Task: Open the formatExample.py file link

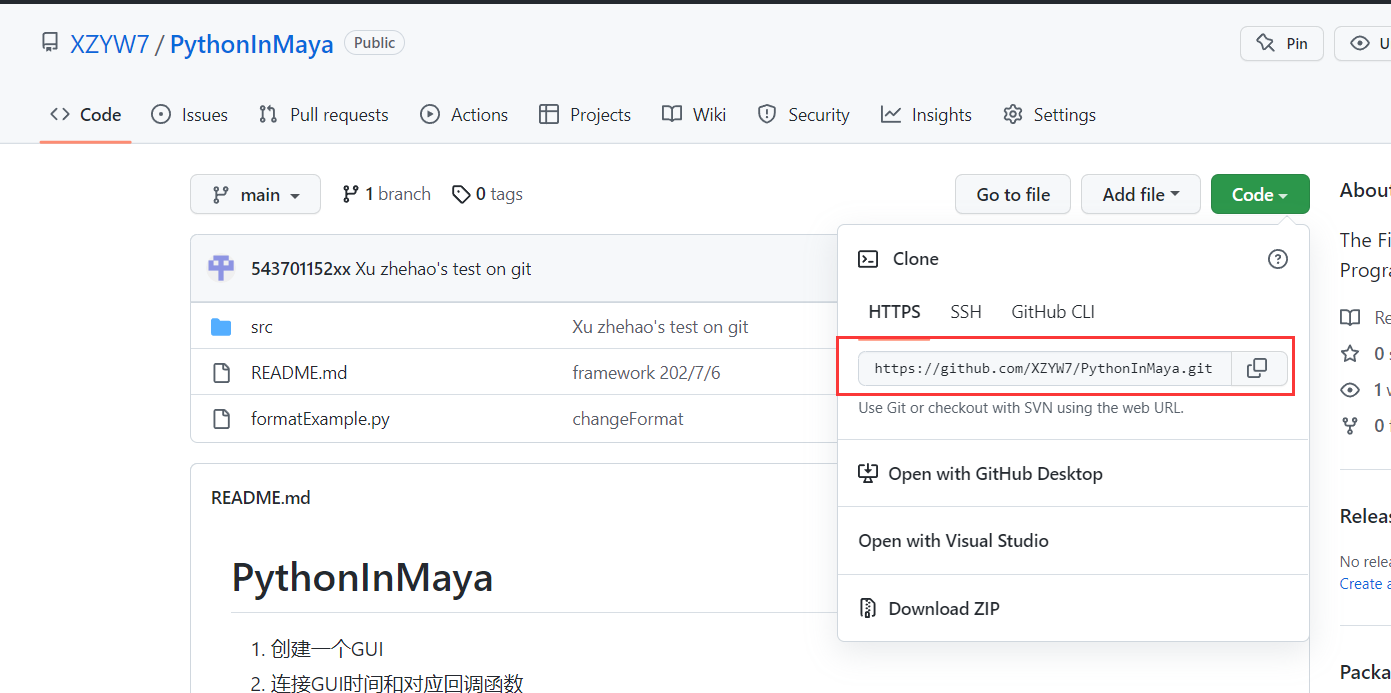Action: (320, 419)
